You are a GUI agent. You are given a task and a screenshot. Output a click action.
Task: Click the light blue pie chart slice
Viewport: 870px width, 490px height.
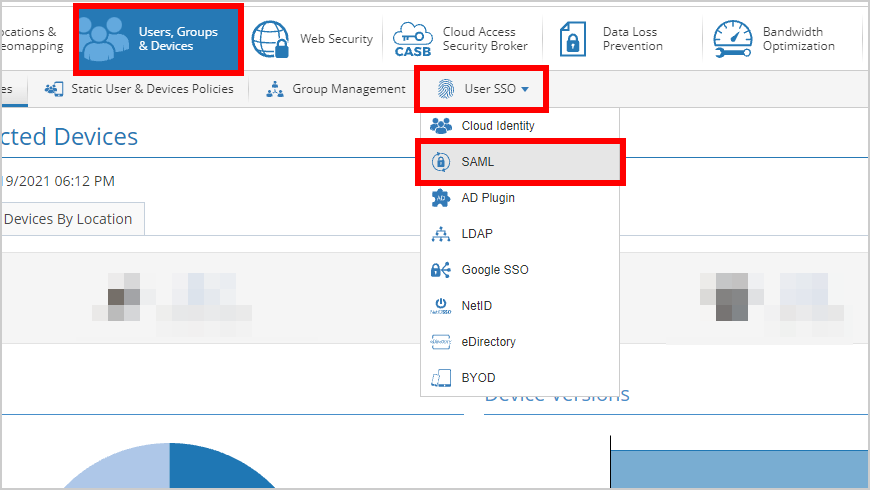click(x=130, y=469)
